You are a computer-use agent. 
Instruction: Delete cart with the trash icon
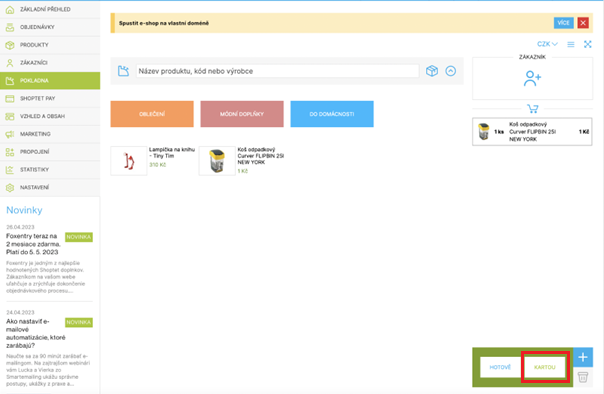coord(583,377)
